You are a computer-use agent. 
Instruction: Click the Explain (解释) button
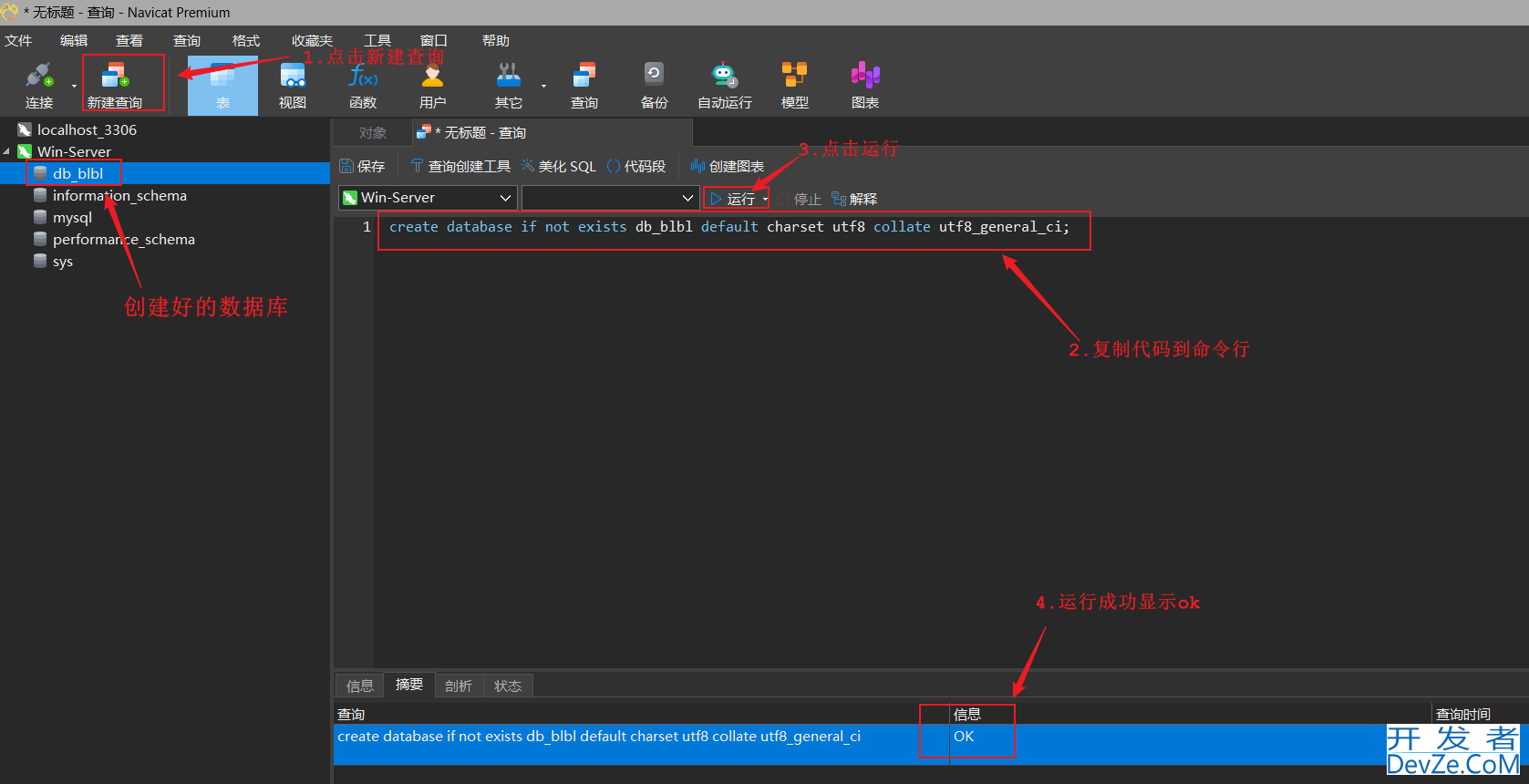tap(854, 199)
